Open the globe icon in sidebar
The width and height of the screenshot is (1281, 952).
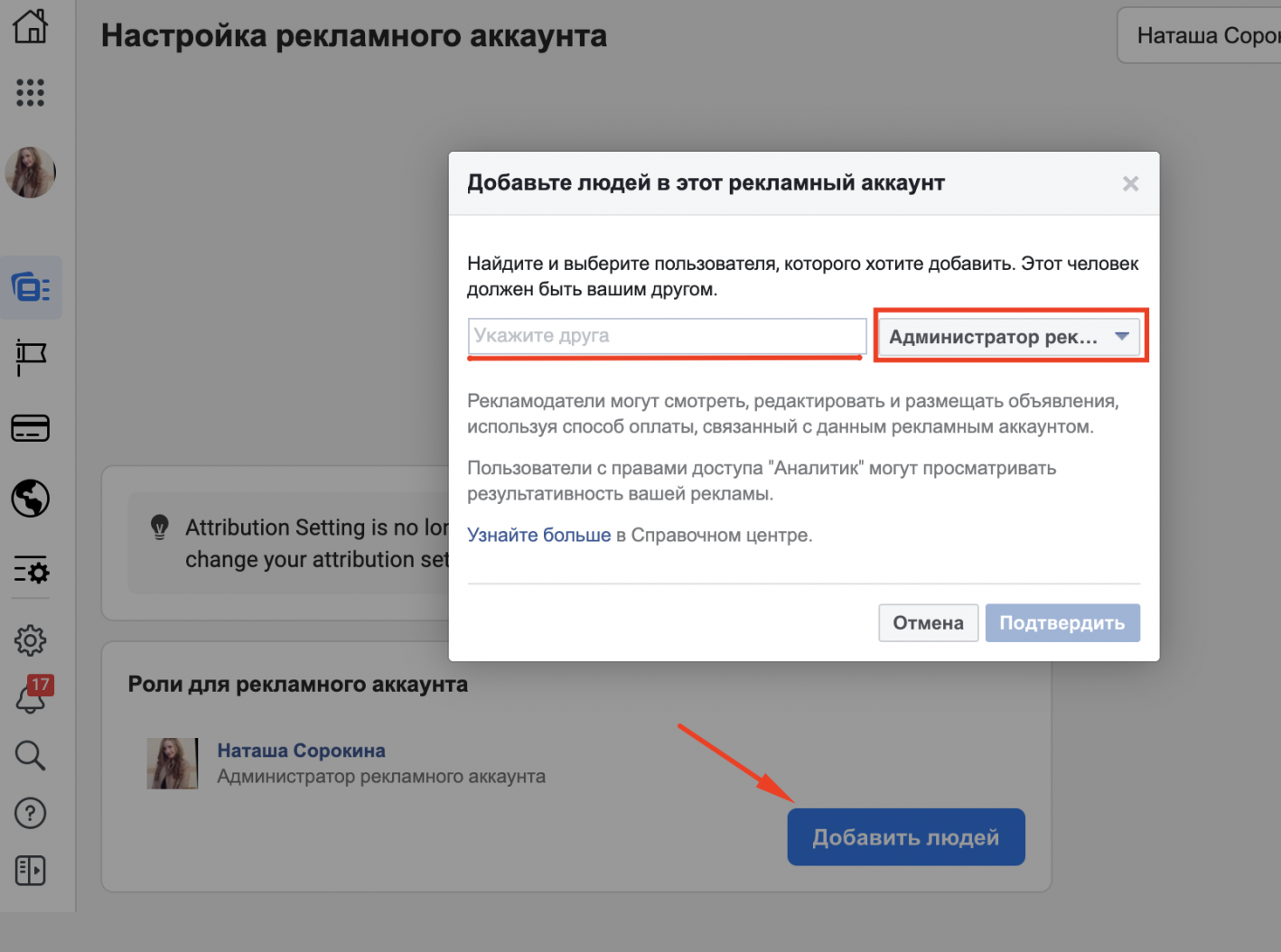coord(31,499)
